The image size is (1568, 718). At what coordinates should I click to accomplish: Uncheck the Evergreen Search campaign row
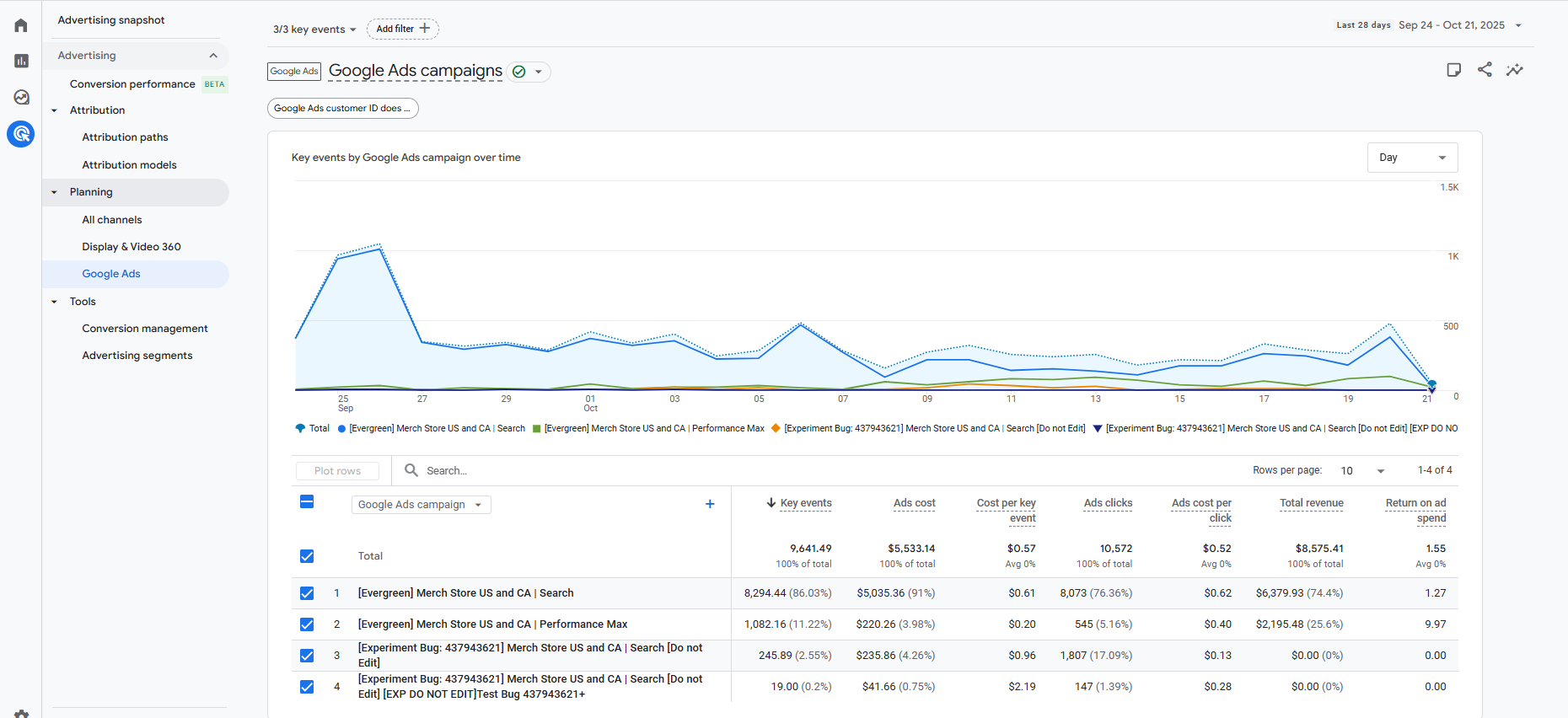tap(307, 593)
